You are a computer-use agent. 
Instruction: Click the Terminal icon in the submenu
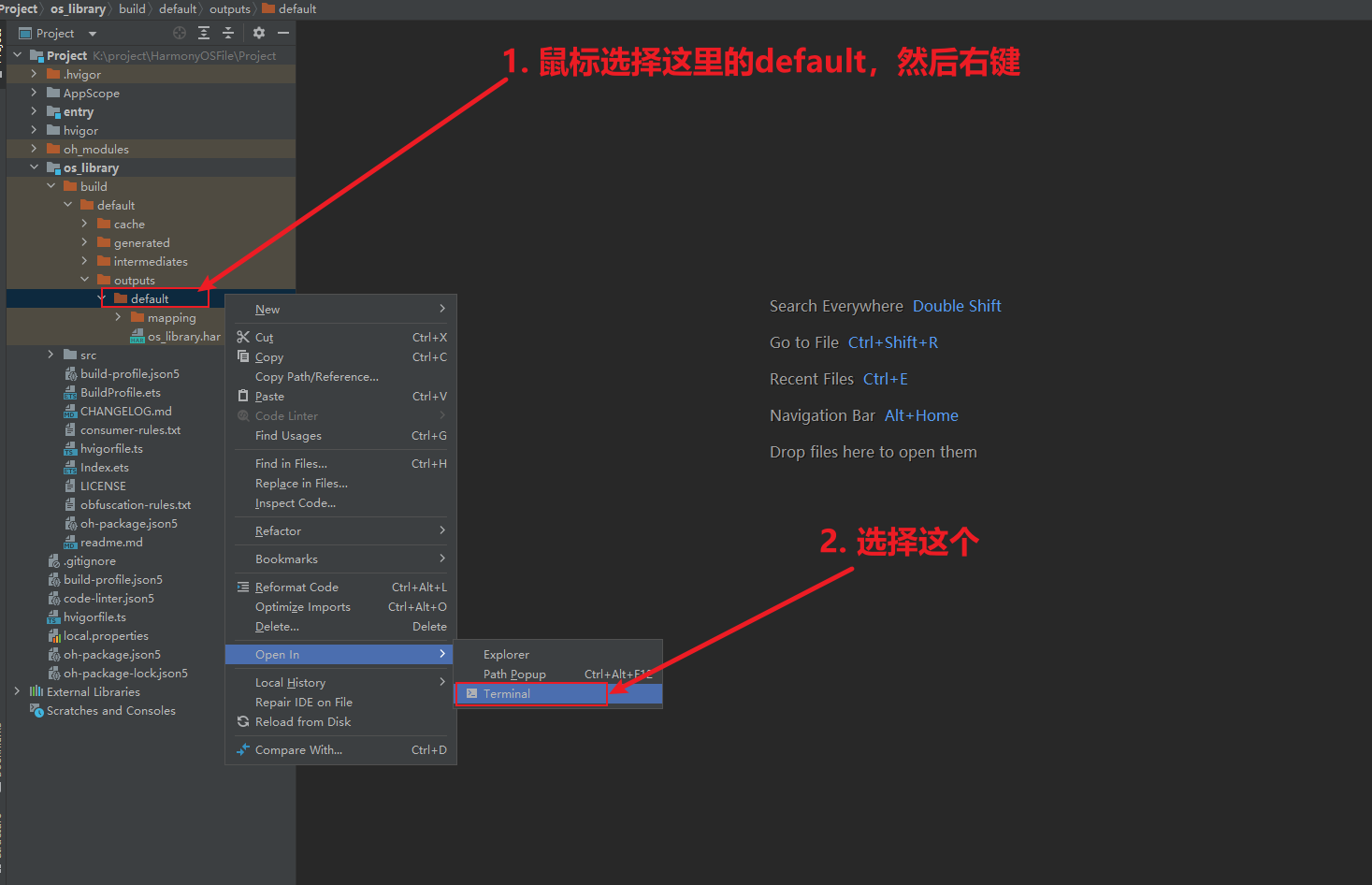pyautogui.click(x=472, y=693)
